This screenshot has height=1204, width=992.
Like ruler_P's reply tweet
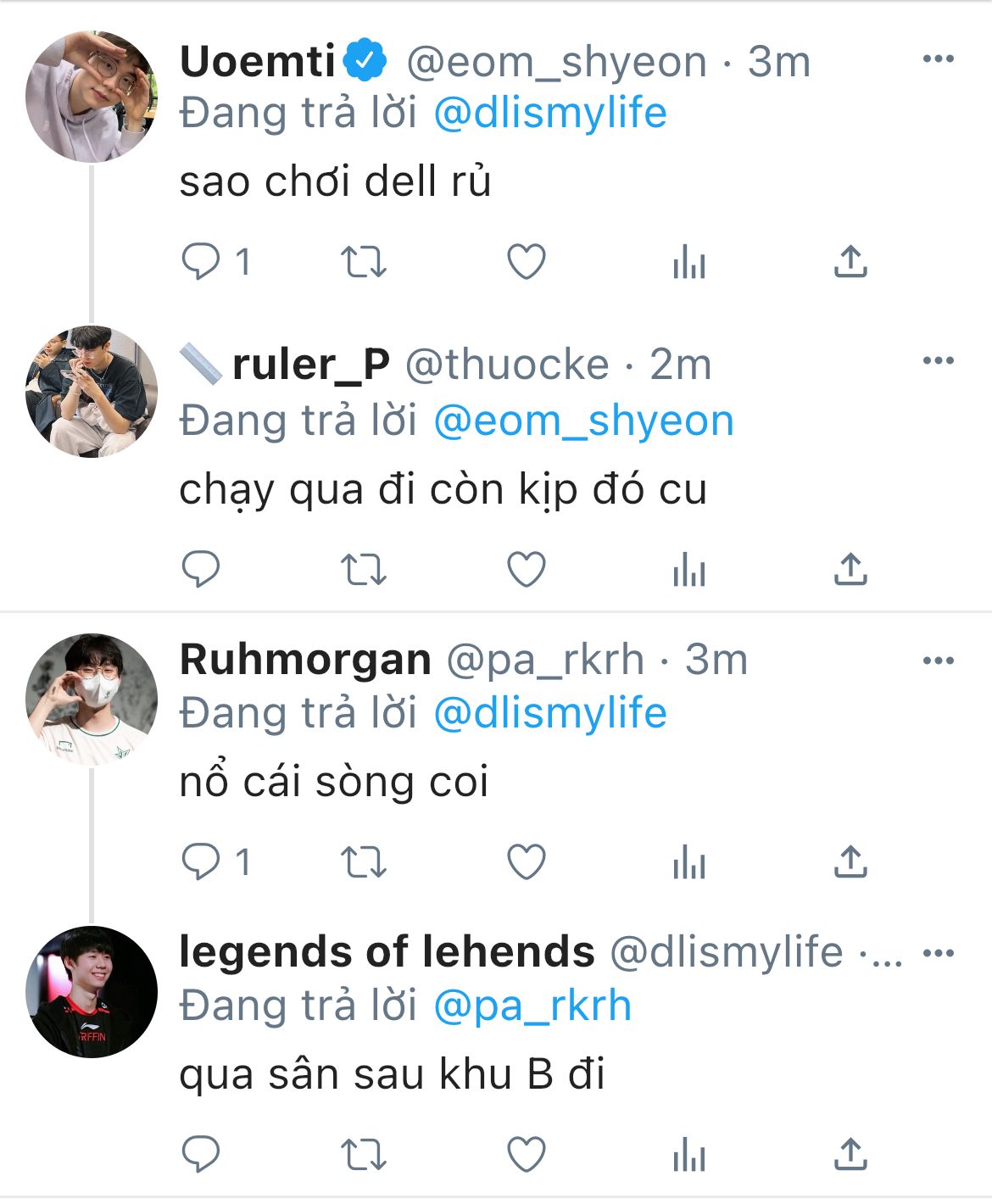click(x=526, y=569)
